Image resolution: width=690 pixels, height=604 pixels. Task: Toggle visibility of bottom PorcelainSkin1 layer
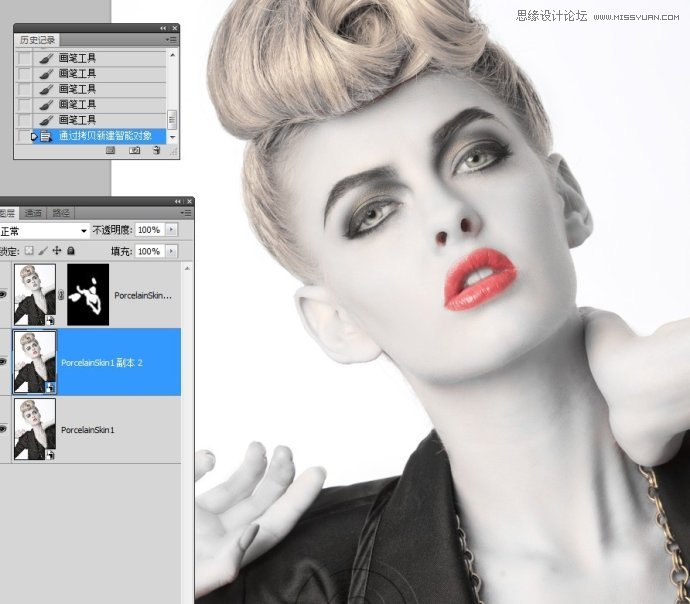pos(3,429)
